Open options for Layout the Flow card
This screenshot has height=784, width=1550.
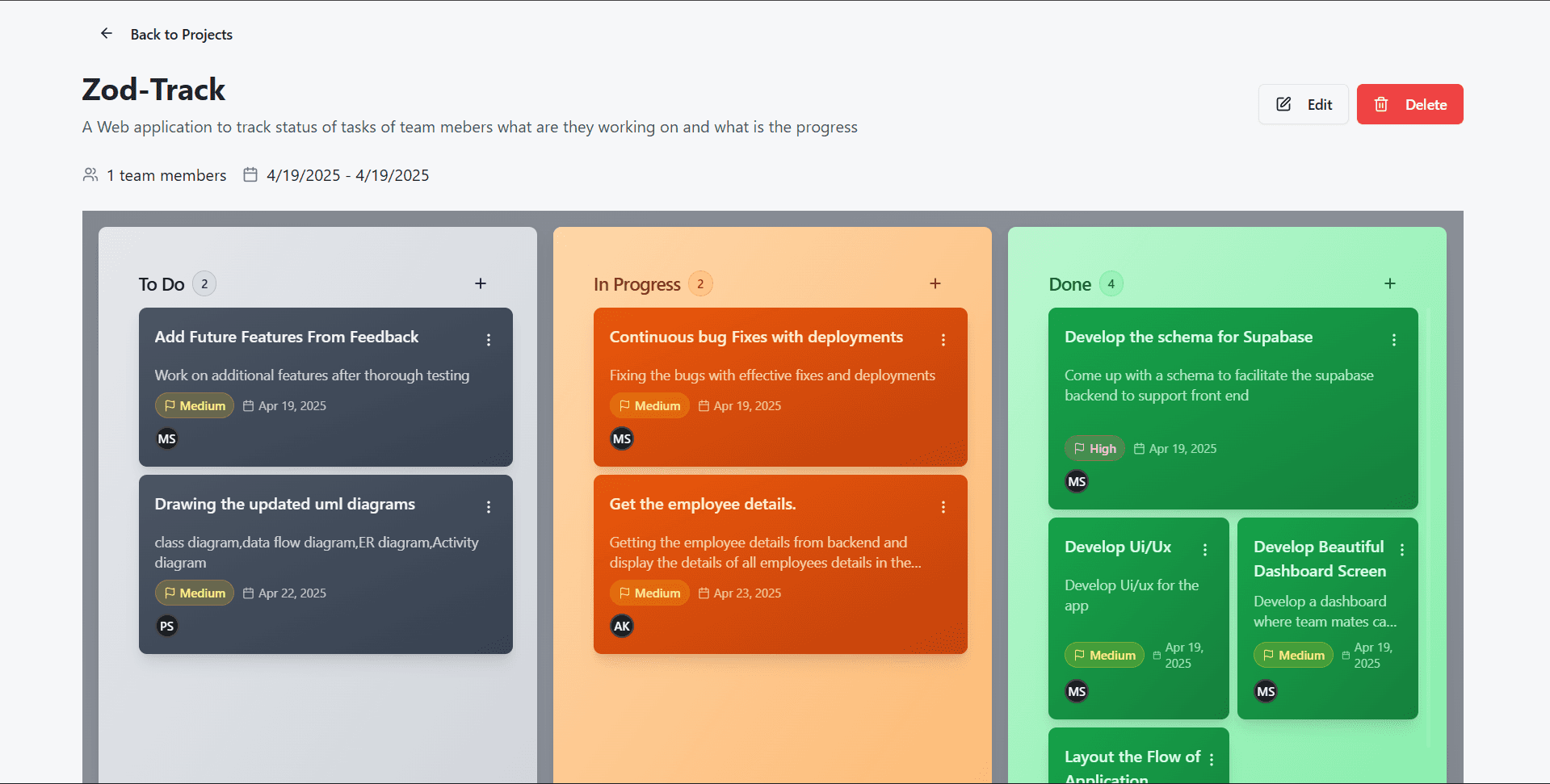coord(1212,759)
